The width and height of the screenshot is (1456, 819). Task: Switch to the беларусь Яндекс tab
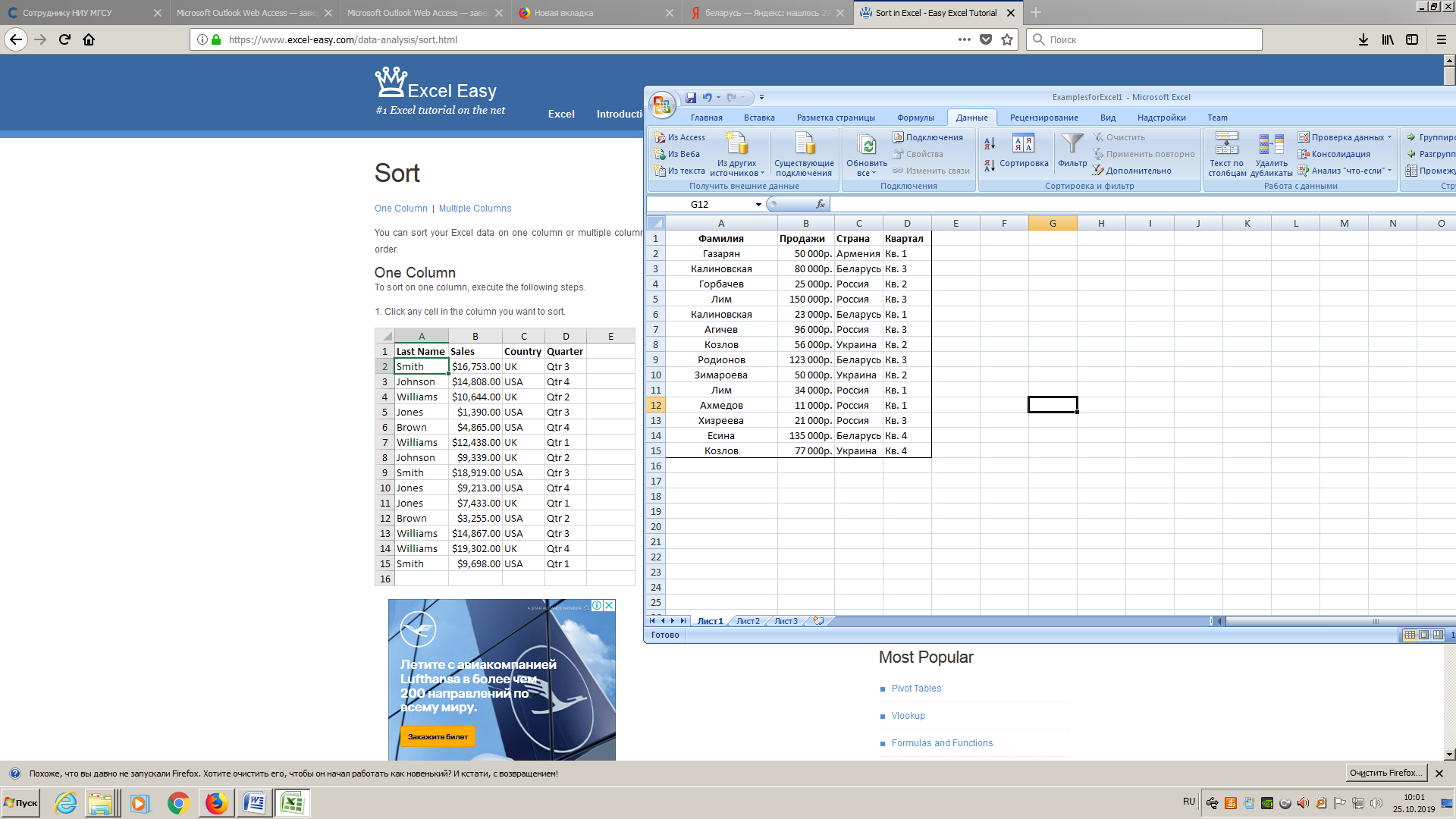click(x=766, y=13)
